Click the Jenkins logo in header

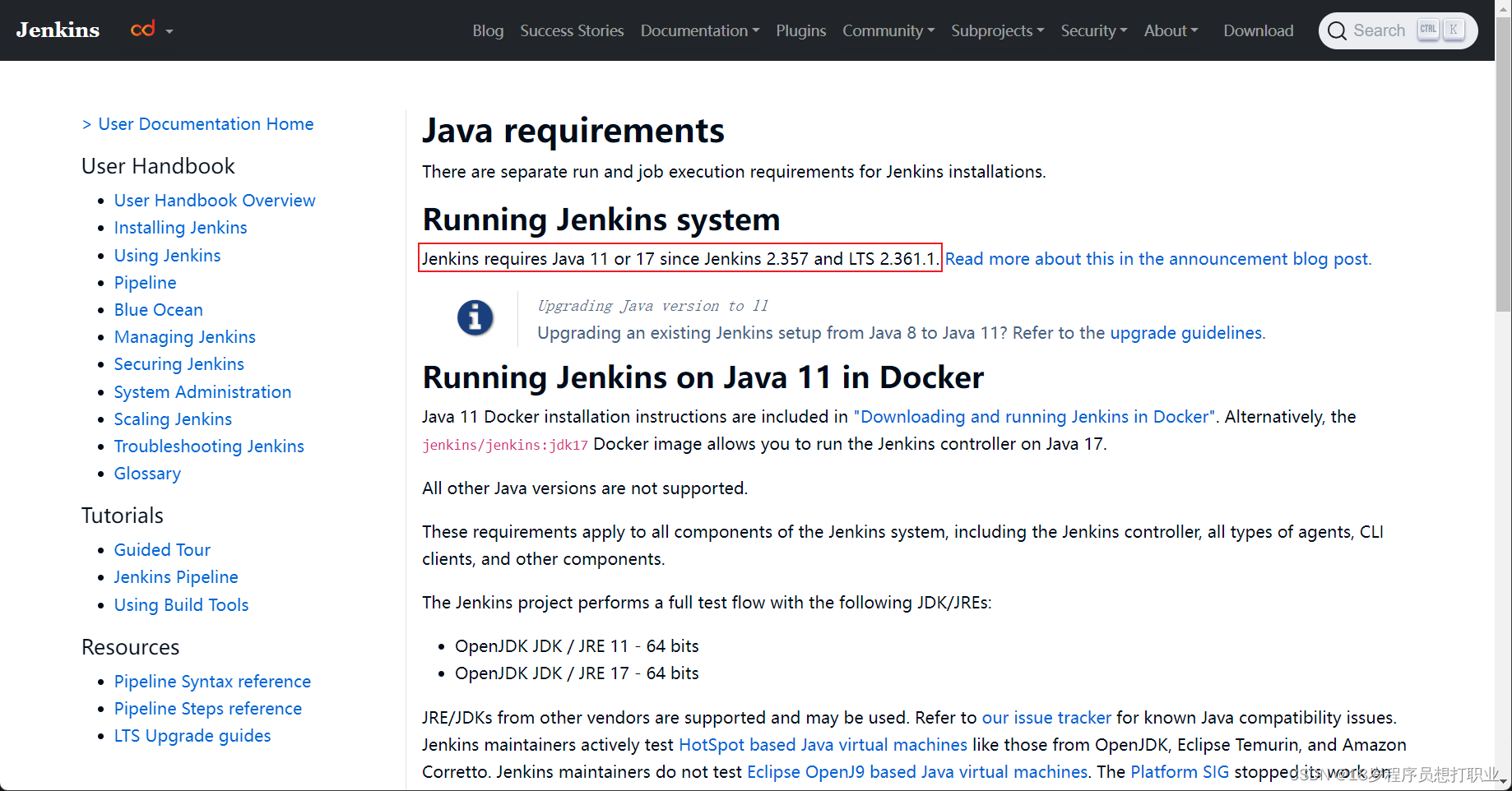click(58, 30)
